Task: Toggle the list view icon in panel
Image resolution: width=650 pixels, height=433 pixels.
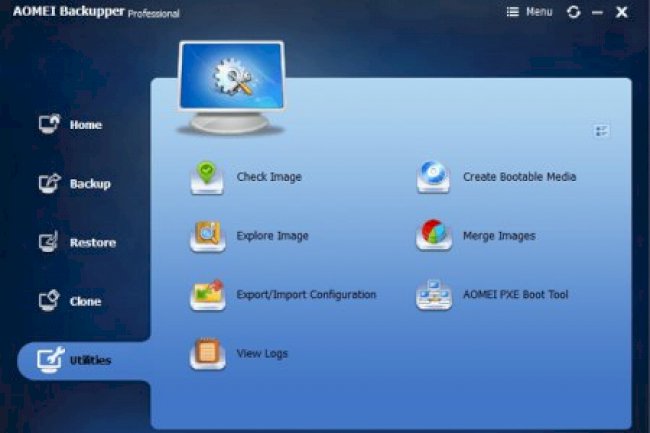Action: (601, 131)
